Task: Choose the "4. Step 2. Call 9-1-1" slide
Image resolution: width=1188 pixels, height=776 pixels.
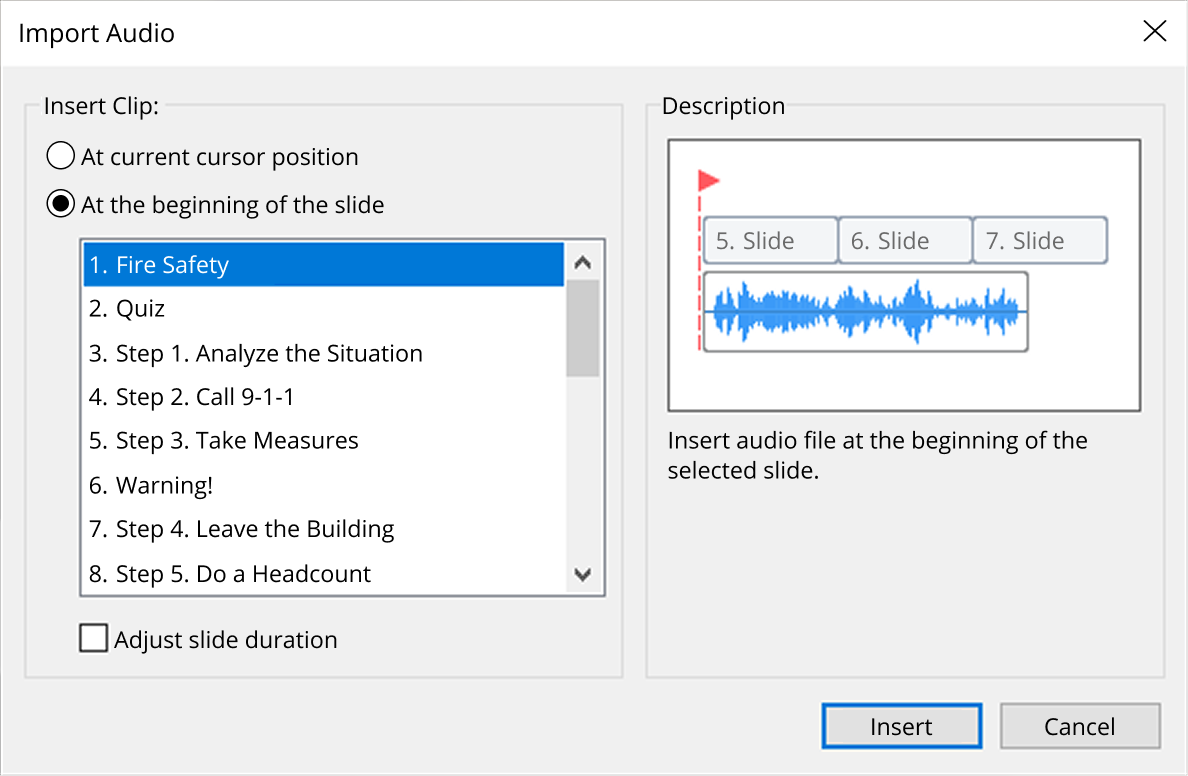Action: [190, 397]
